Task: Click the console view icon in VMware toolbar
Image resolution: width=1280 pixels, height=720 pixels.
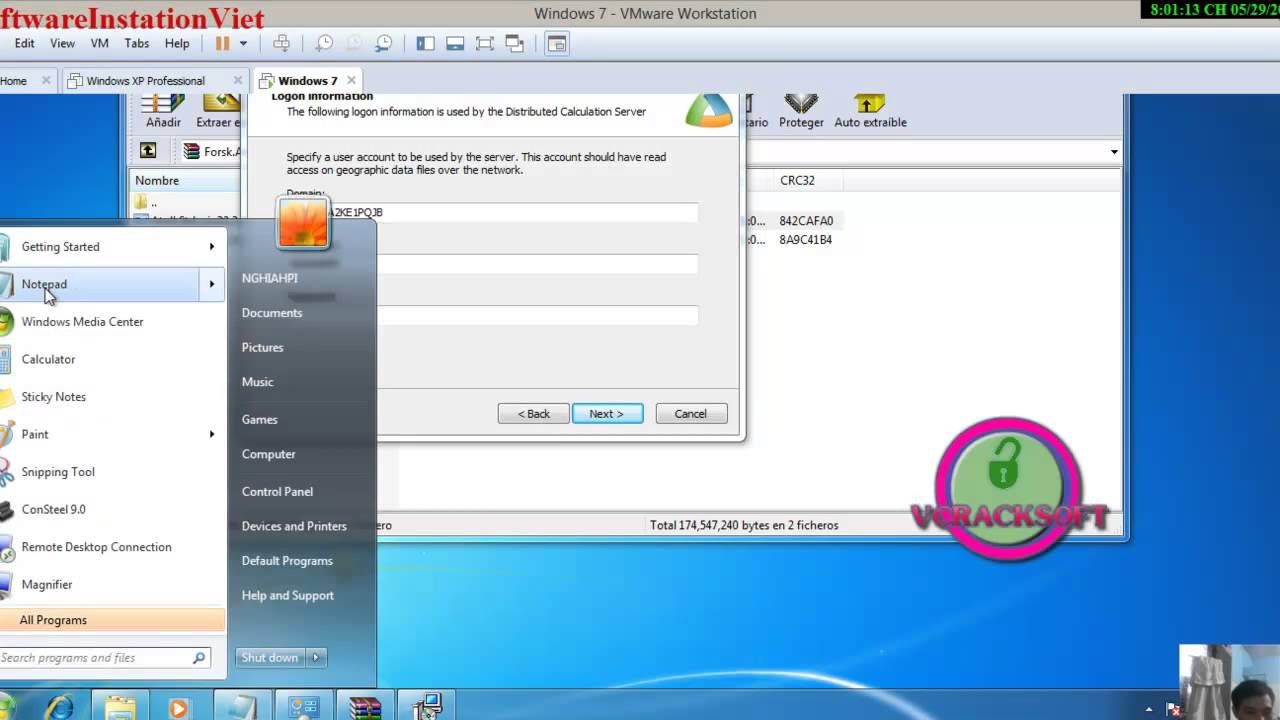Action: [x=557, y=43]
